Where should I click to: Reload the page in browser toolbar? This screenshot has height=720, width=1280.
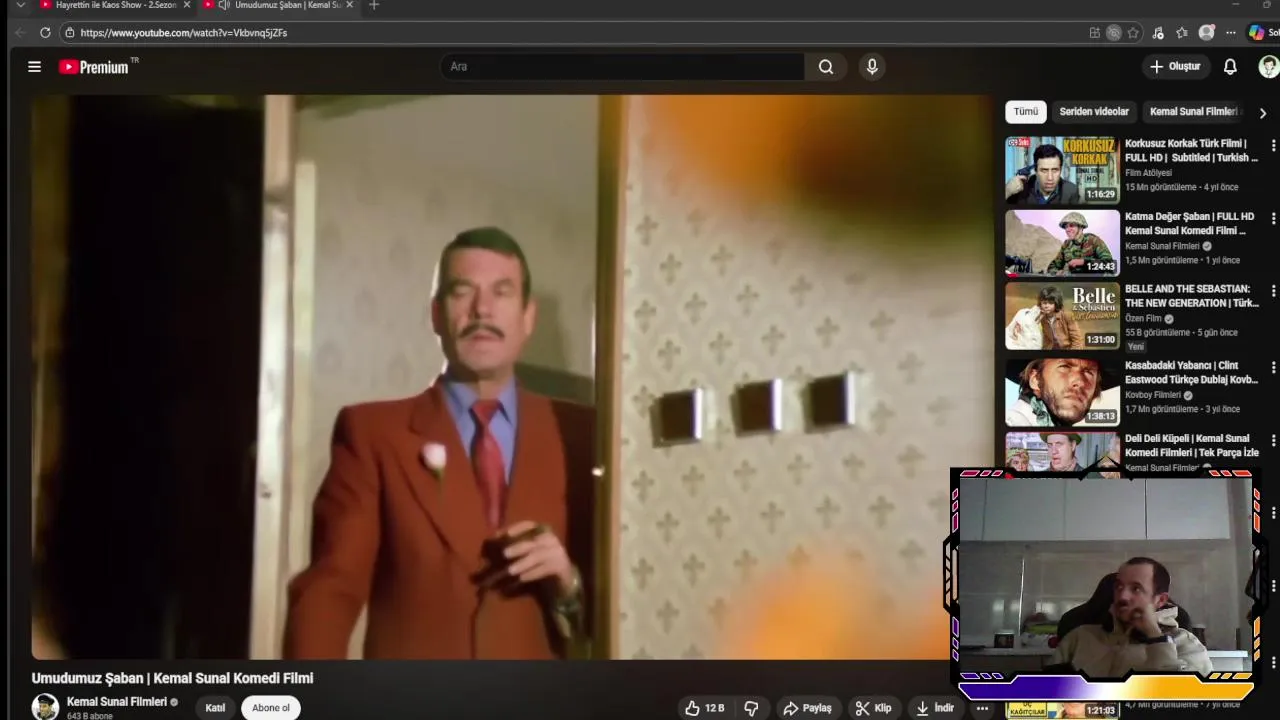pos(45,33)
